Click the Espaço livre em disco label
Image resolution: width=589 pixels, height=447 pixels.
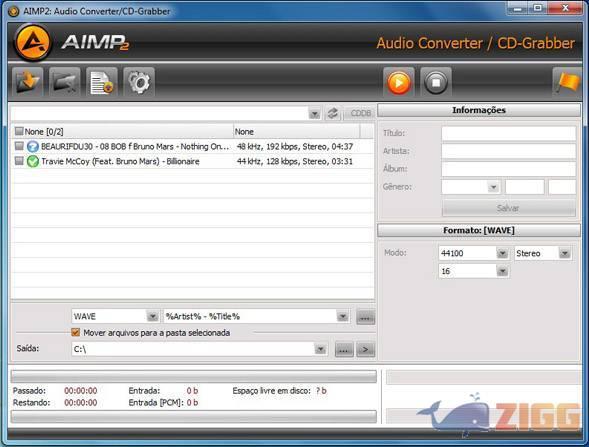[271, 391]
